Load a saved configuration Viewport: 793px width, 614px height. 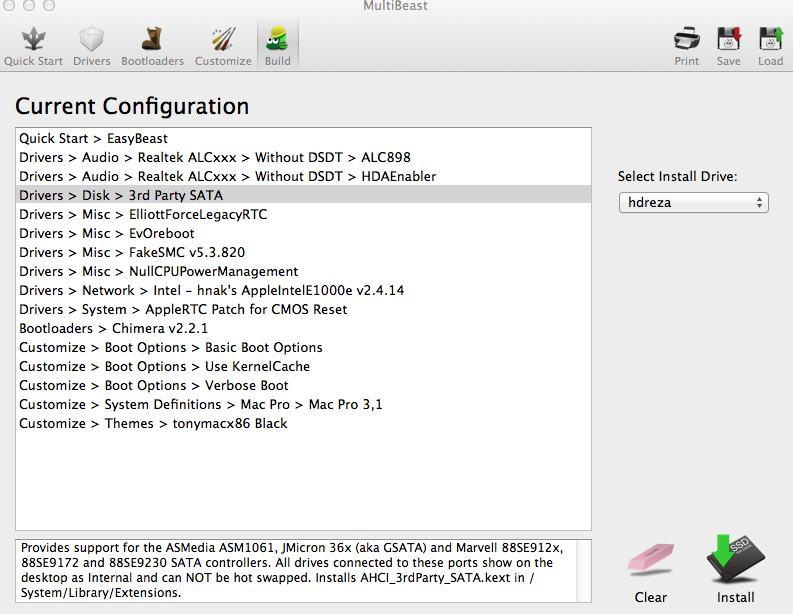point(770,47)
